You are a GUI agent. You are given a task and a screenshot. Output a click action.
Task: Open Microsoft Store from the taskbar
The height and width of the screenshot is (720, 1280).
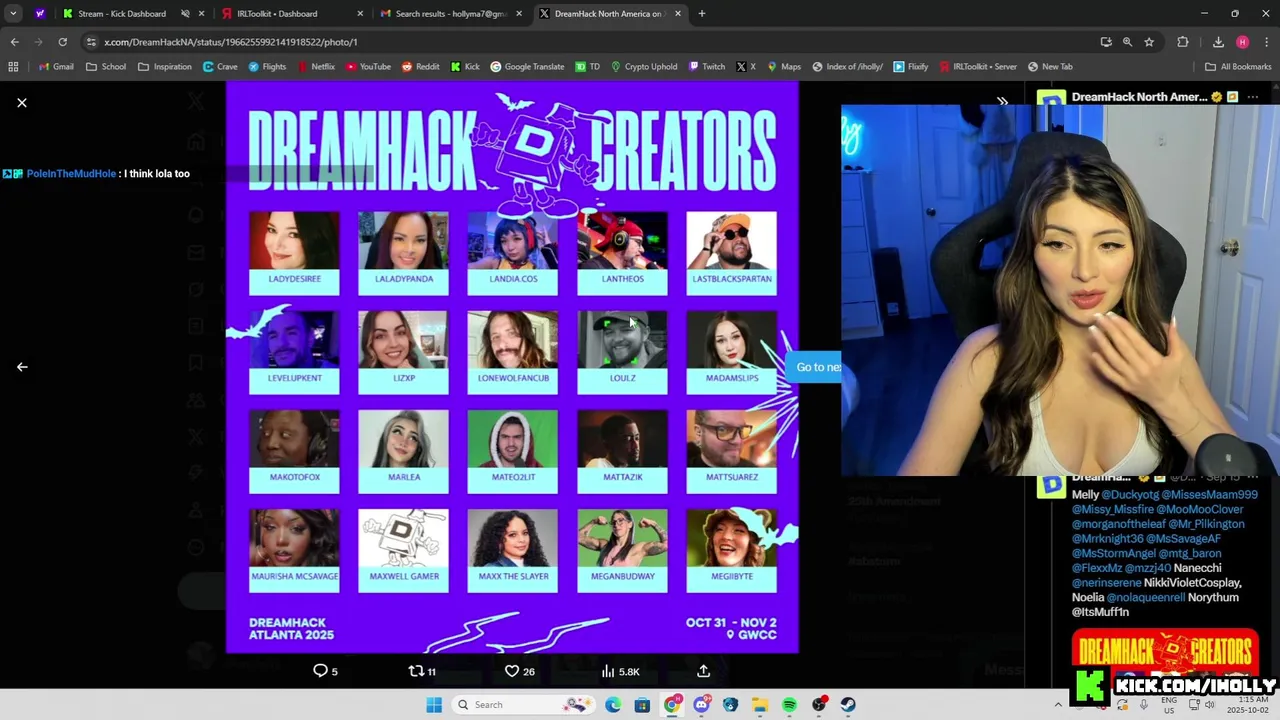[x=642, y=705]
